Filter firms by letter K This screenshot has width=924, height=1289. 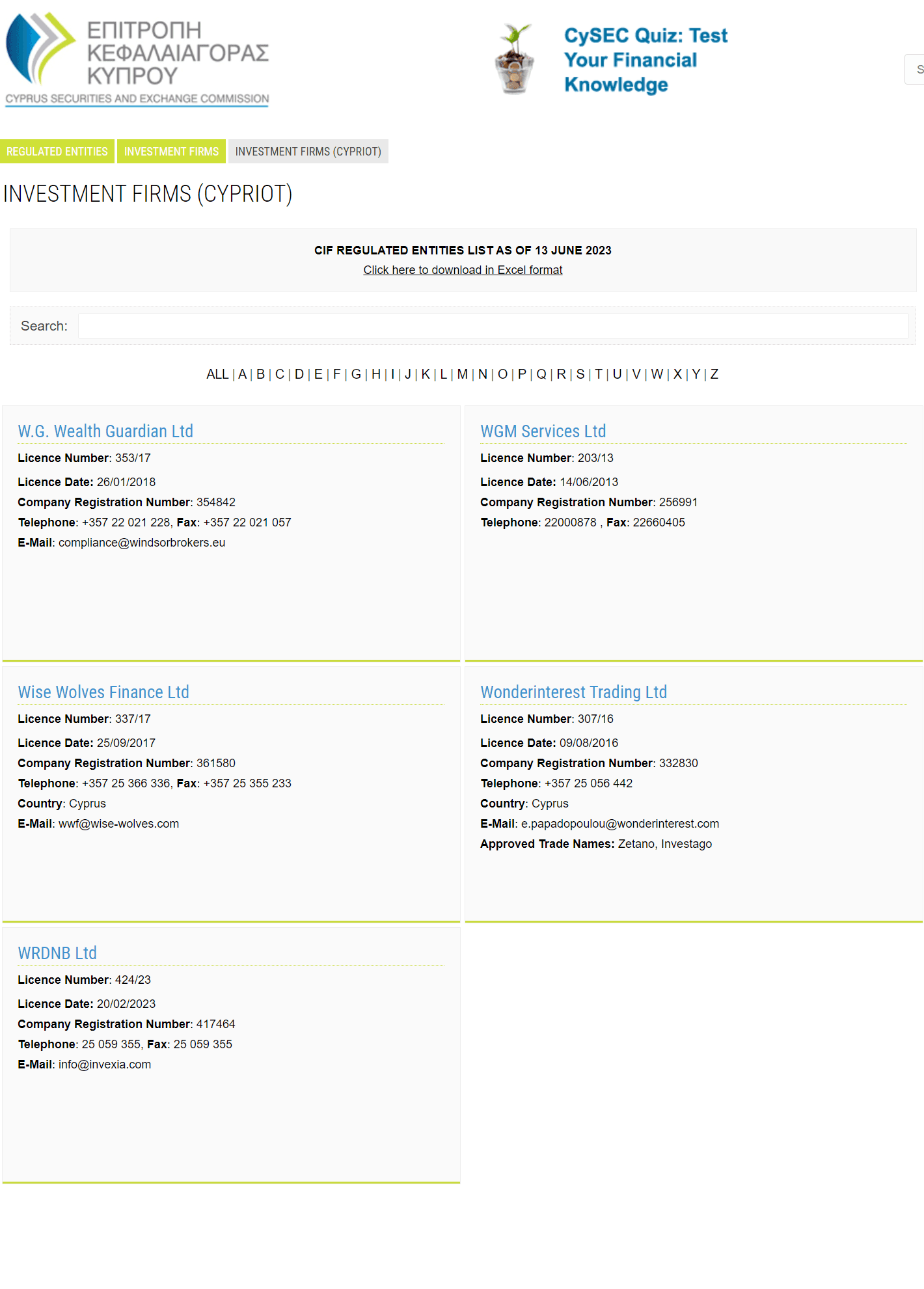click(426, 374)
